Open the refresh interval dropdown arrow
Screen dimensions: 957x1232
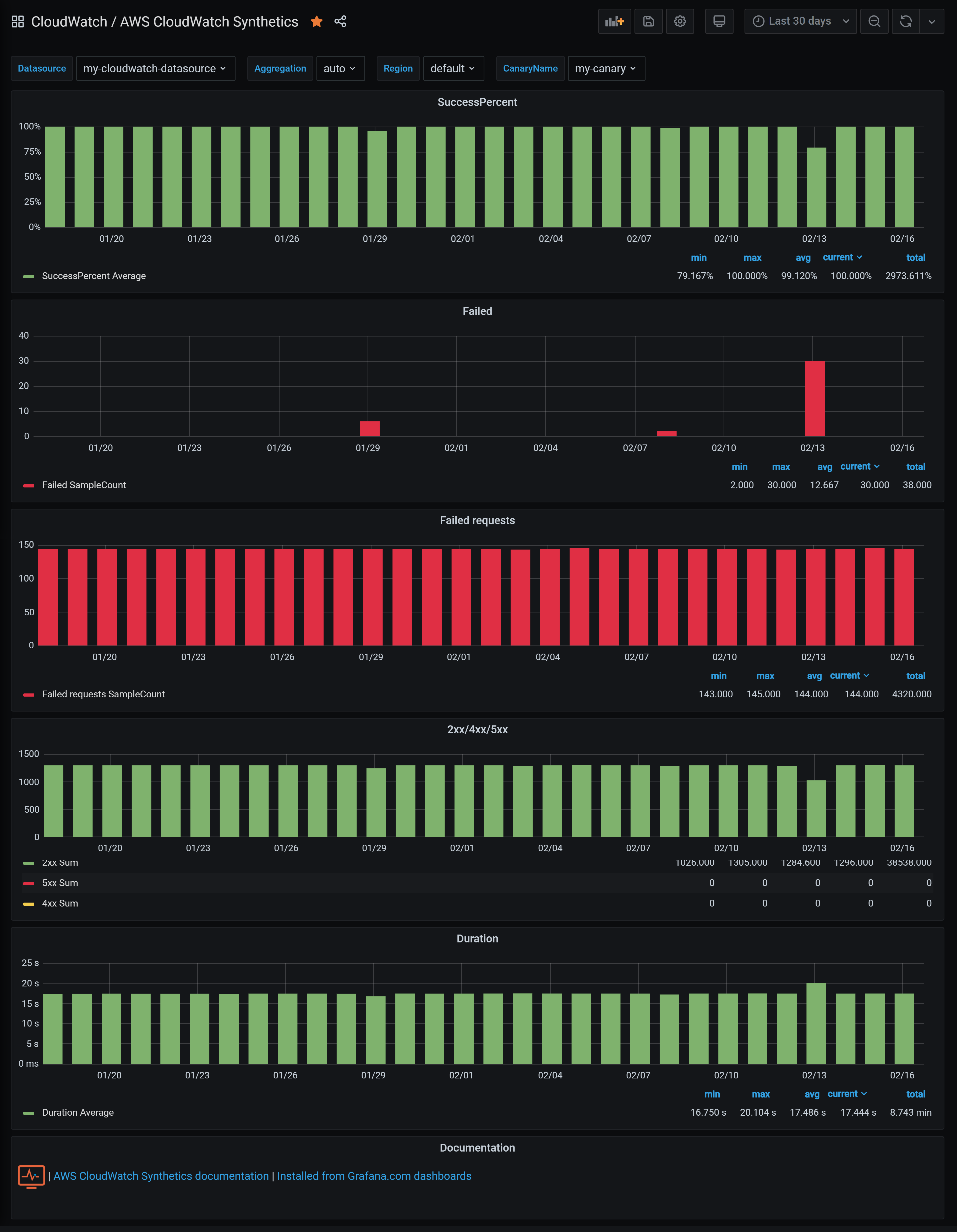point(931,21)
